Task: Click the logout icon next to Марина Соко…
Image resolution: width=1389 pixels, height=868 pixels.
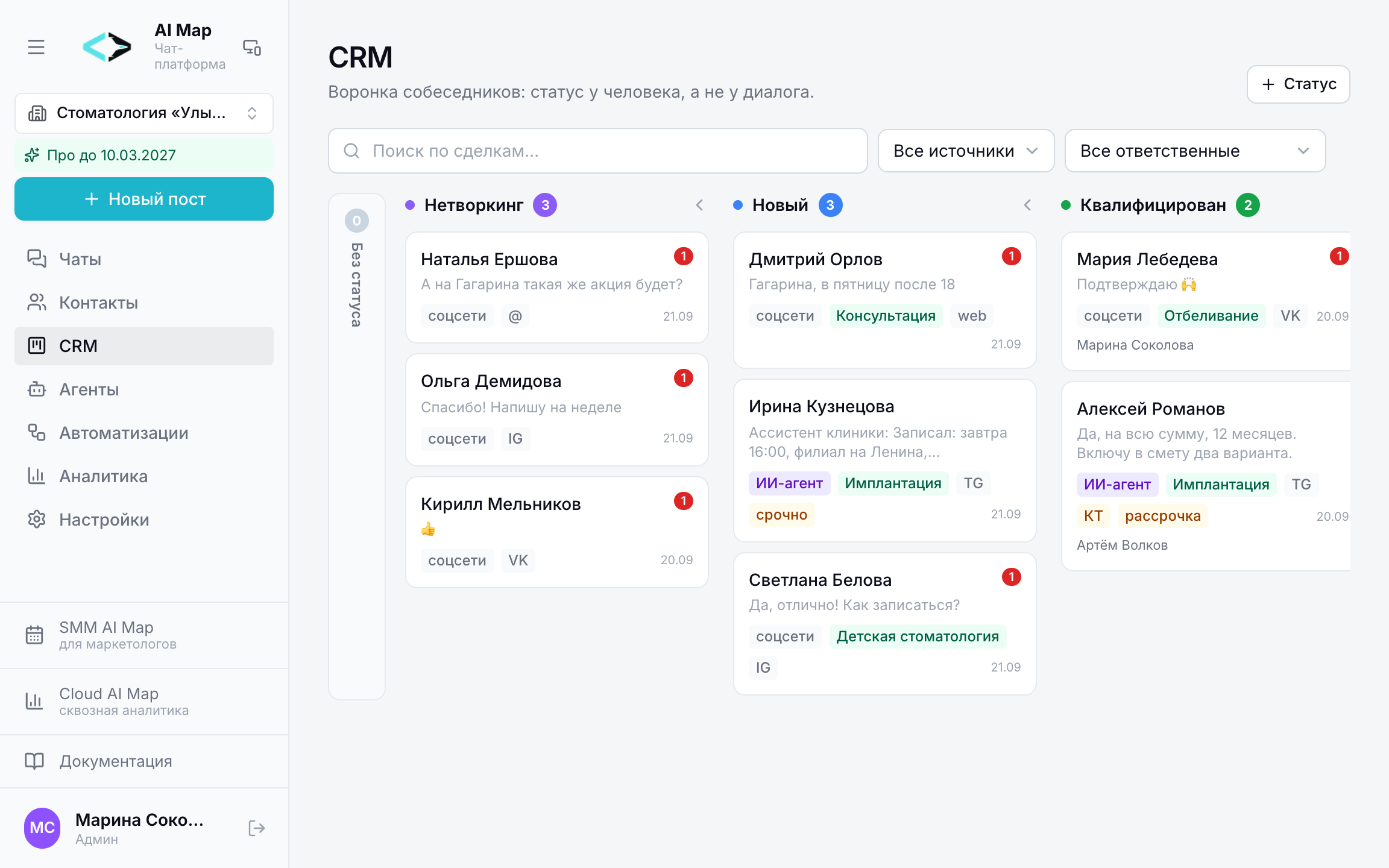Action: (x=257, y=828)
